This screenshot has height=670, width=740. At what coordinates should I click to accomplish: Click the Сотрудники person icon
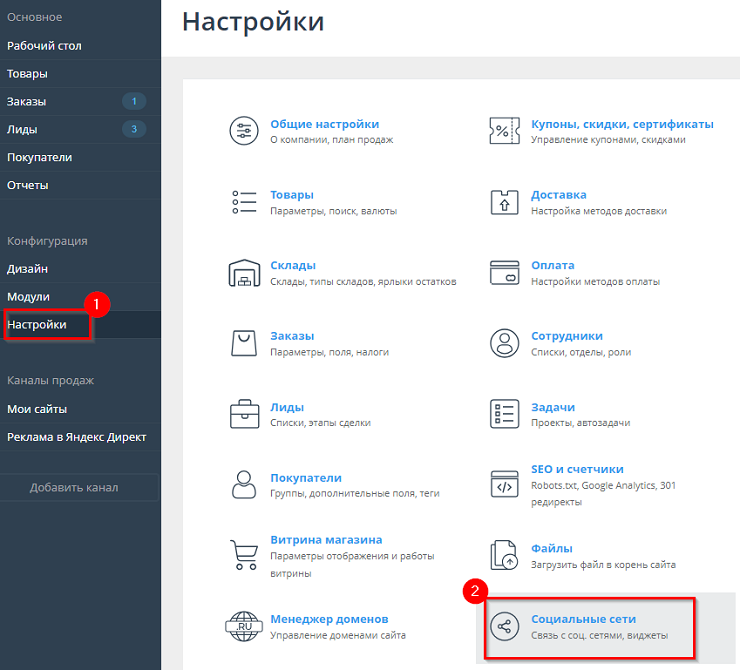click(504, 343)
